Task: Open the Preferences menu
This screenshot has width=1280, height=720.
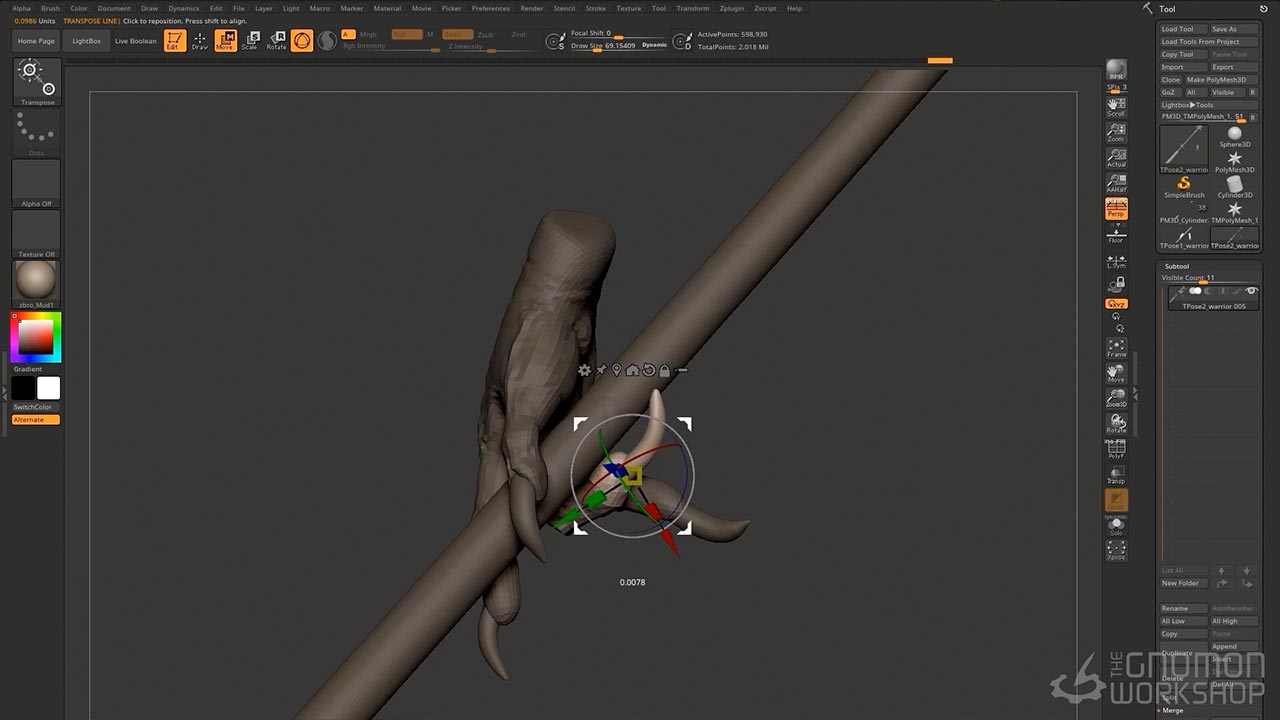Action: tap(490, 8)
